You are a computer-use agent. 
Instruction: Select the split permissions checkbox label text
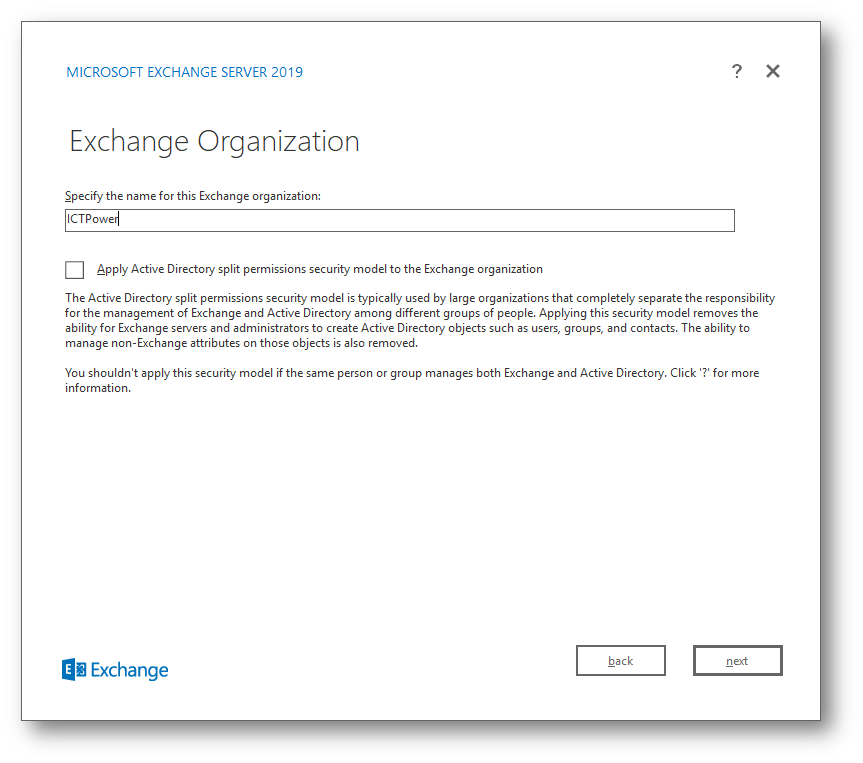pos(320,269)
